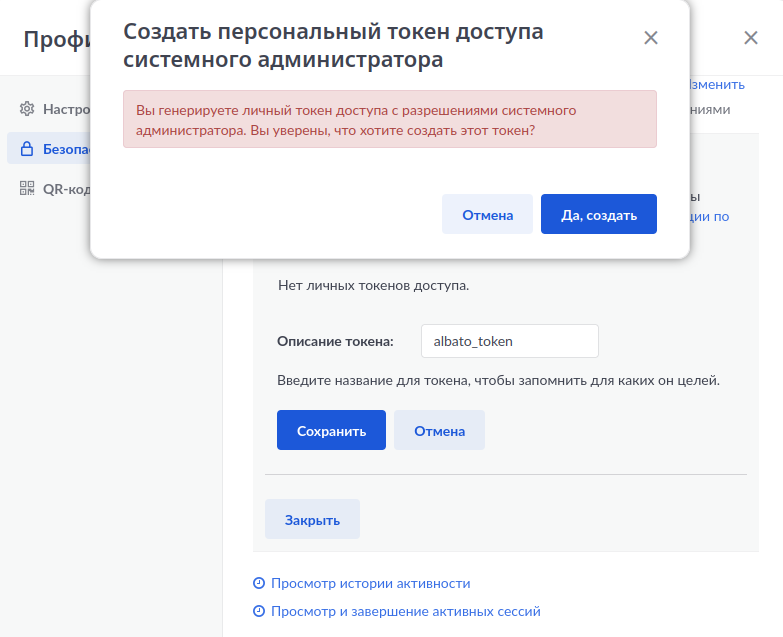Image resolution: width=783 pixels, height=637 pixels.
Task: Select the QR-код sidebar tab label
Action: 66,189
